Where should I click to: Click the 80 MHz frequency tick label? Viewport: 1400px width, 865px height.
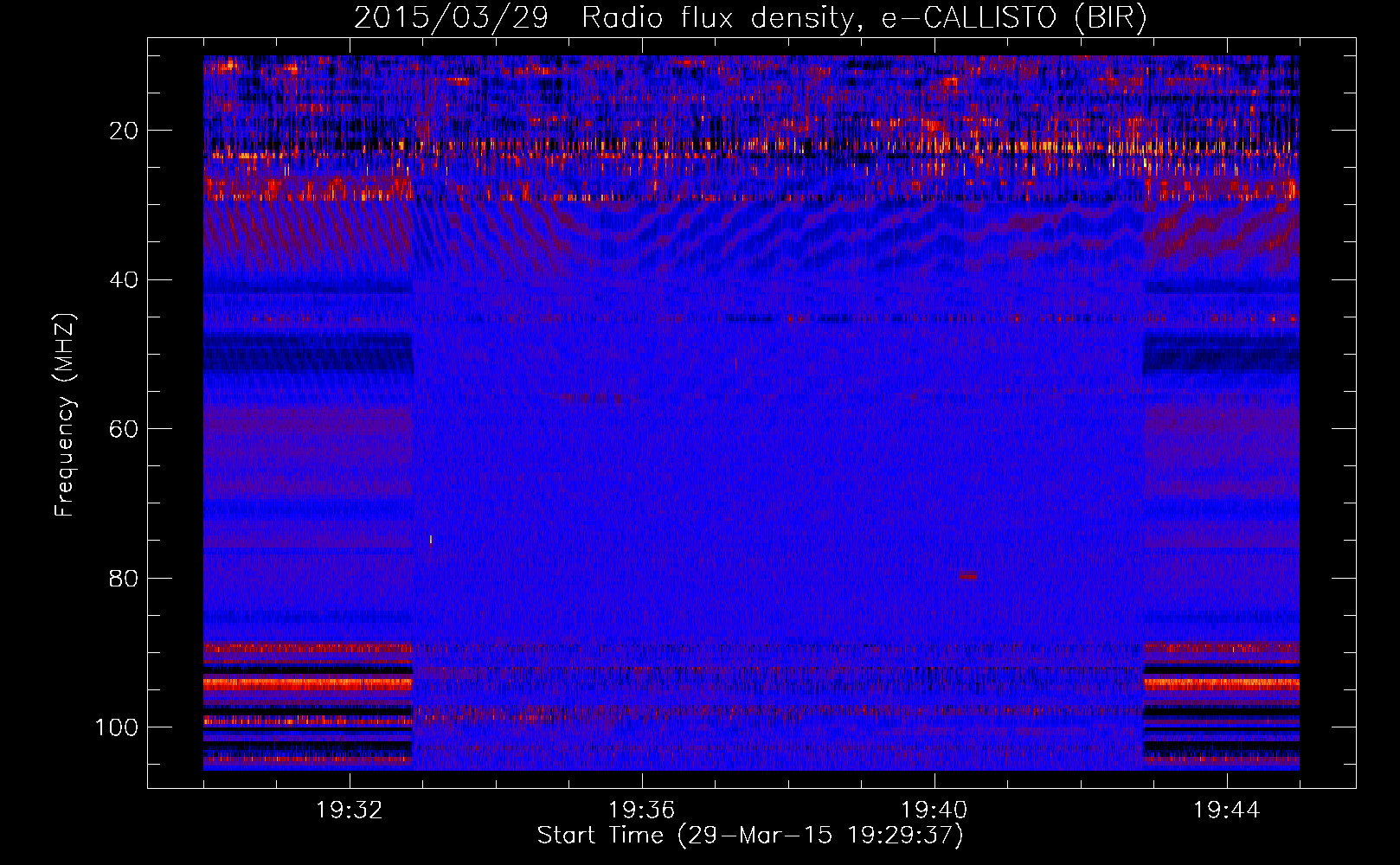click(x=124, y=578)
